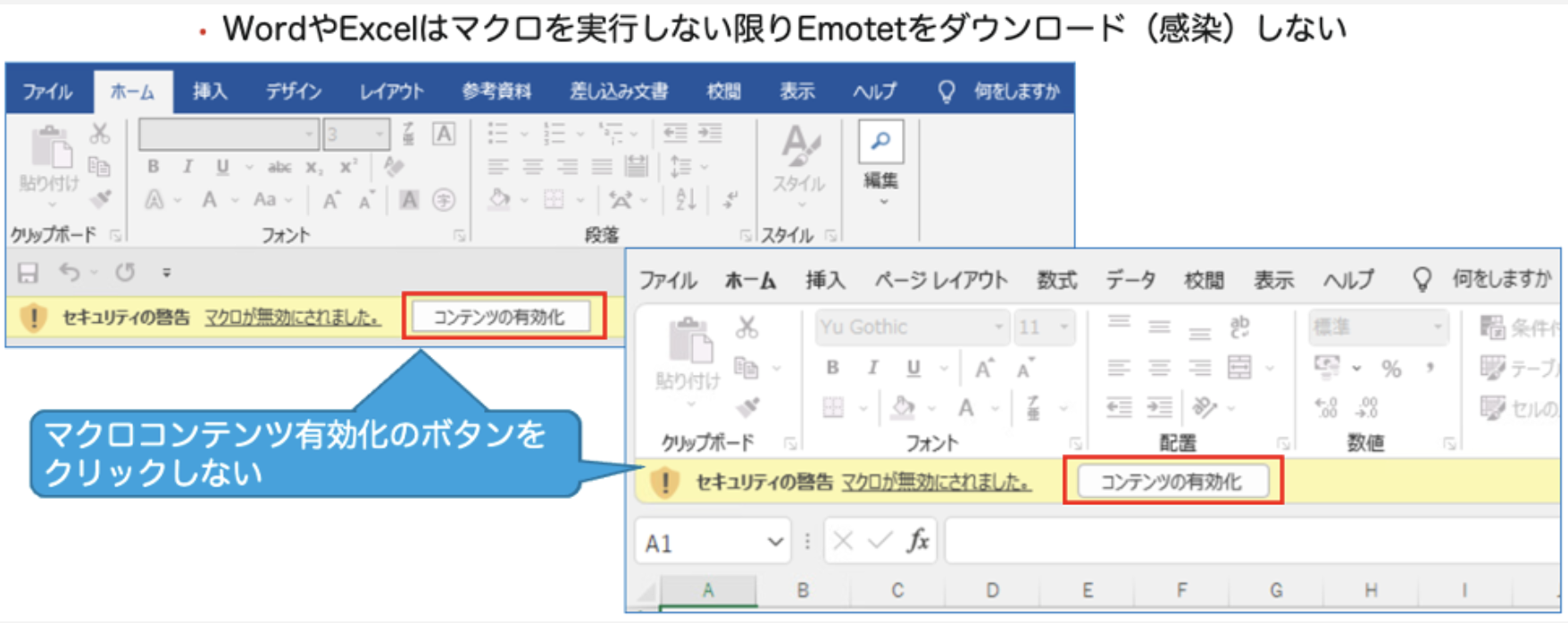This screenshot has width=1568, height=623.
Task: Open Word font name combo box
Action: [229, 134]
